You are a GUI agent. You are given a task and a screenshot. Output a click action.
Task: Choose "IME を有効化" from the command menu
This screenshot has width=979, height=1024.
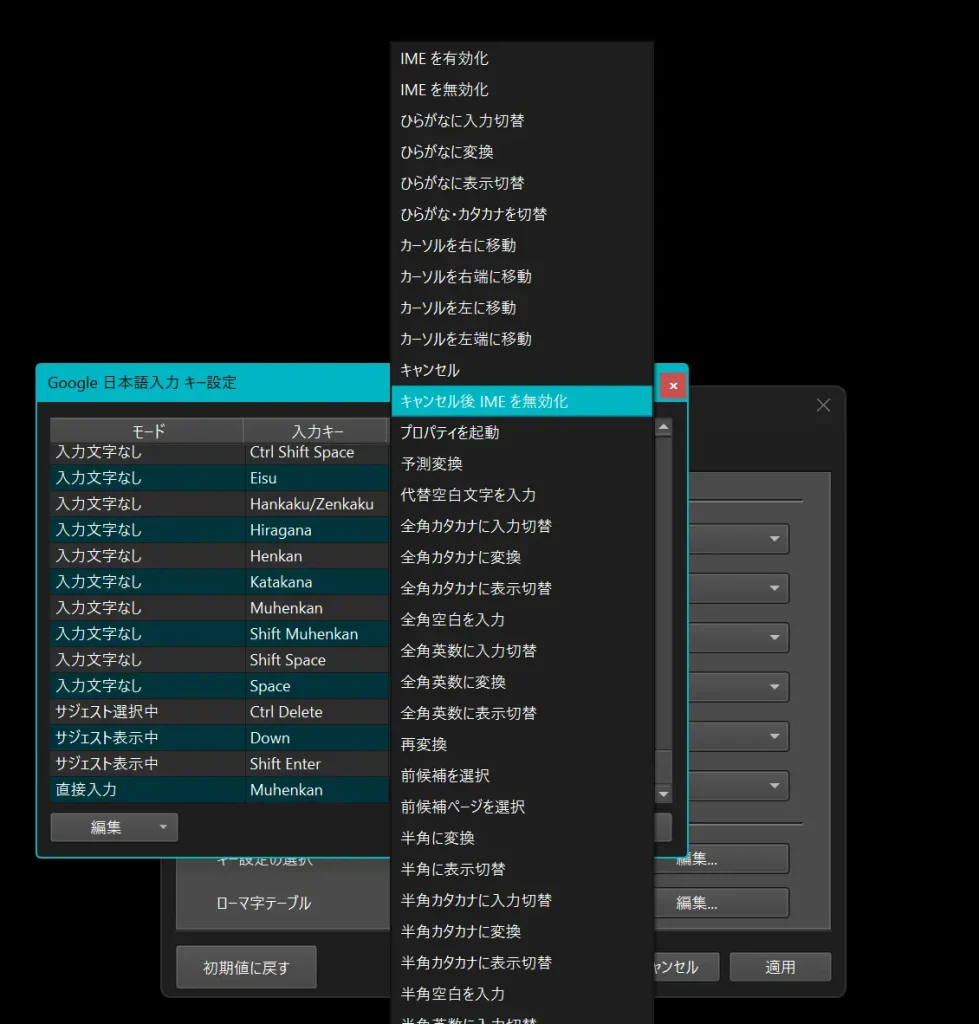click(x=522, y=59)
